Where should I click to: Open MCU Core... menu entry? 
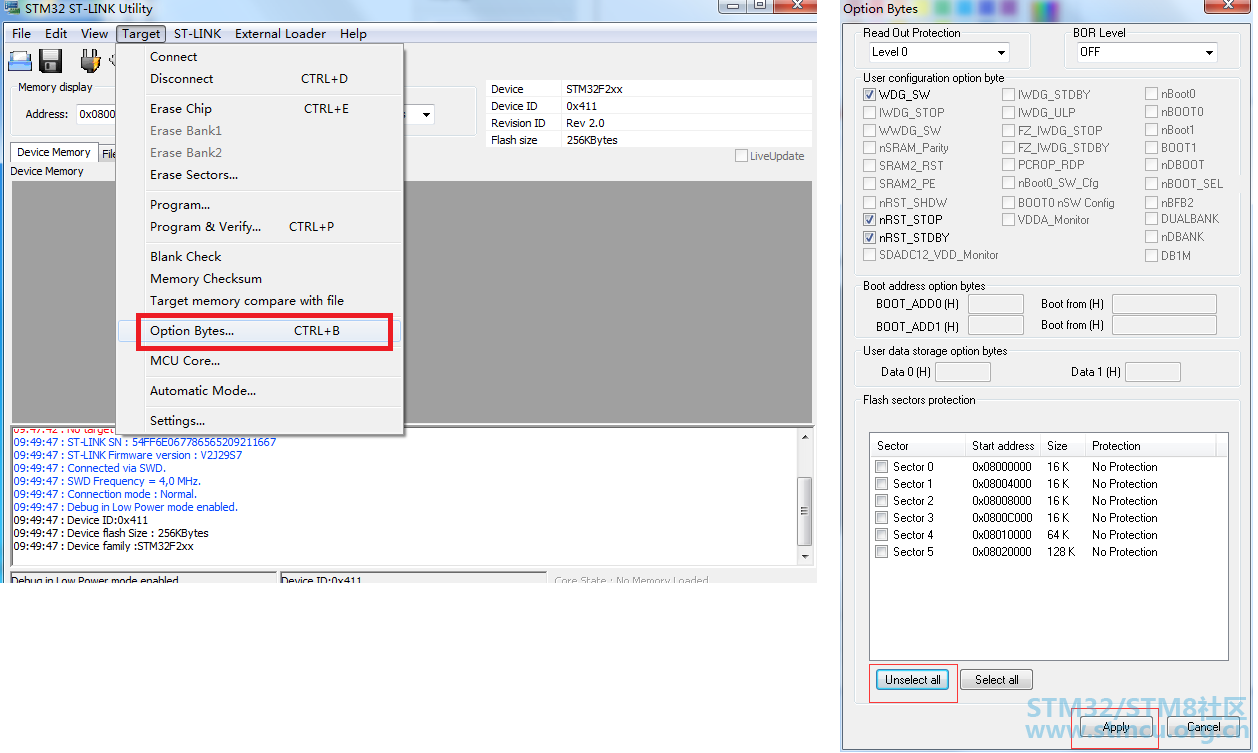(x=260, y=361)
